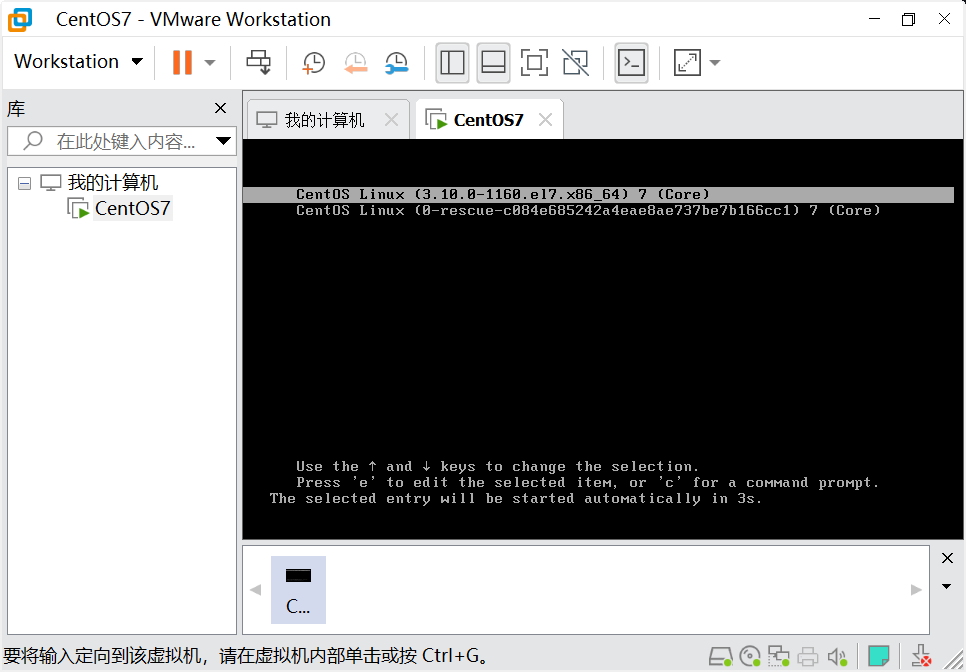Click the CentOS7 thumbnail in thumbnail bar
This screenshot has width=966, height=672.
pyautogui.click(x=298, y=589)
